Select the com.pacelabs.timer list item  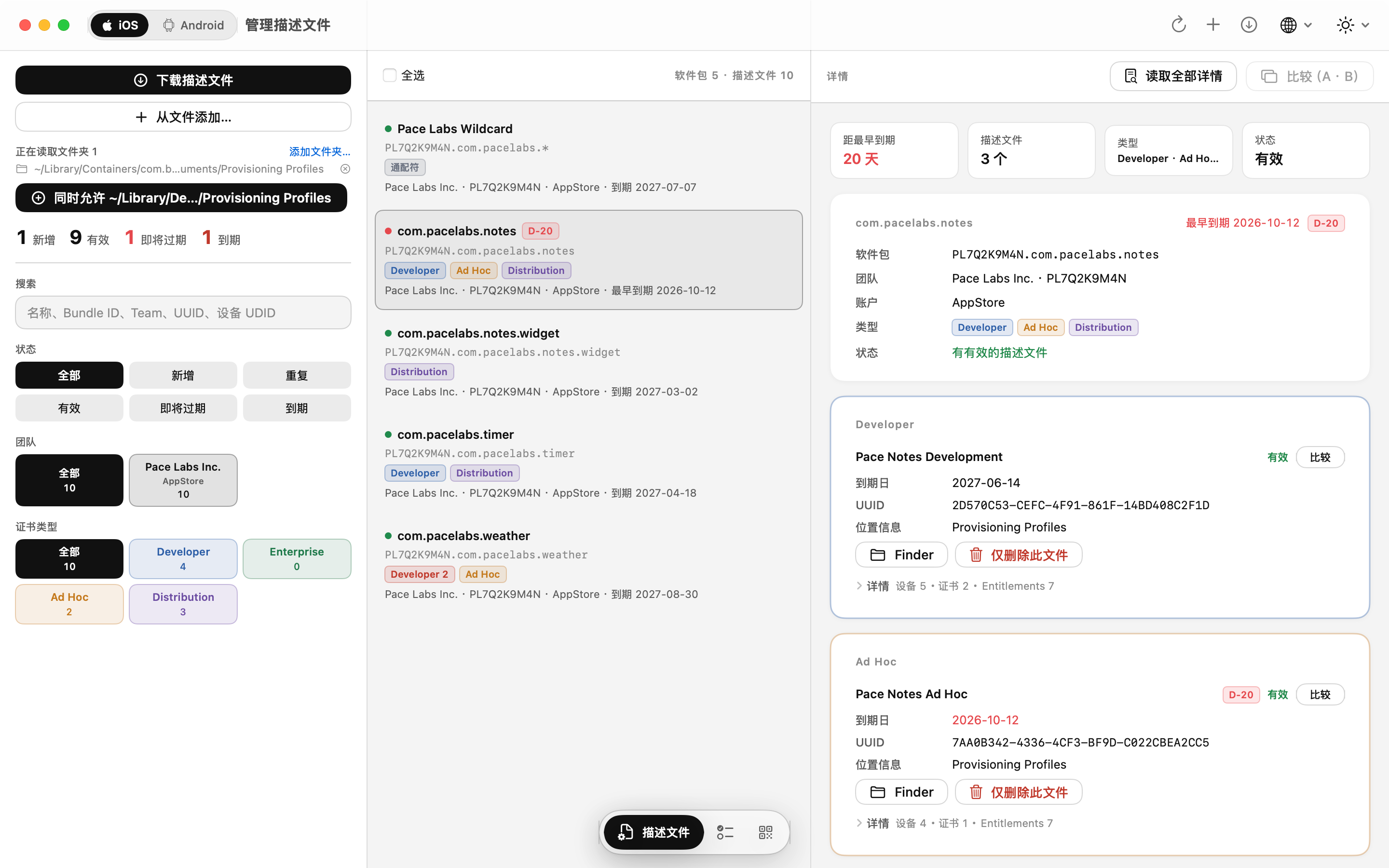tap(588, 463)
